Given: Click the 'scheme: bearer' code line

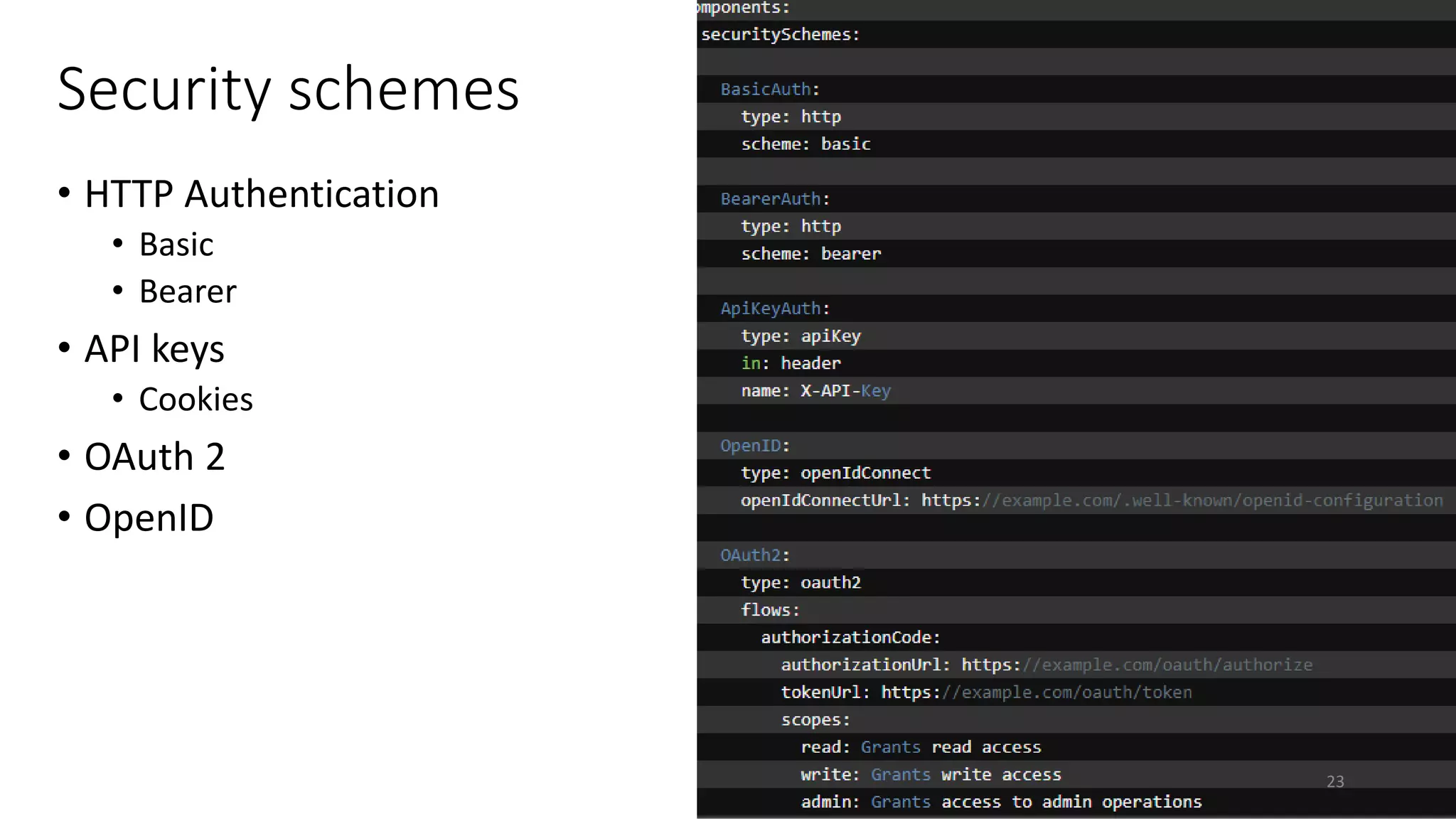Looking at the screenshot, I should 810,254.
